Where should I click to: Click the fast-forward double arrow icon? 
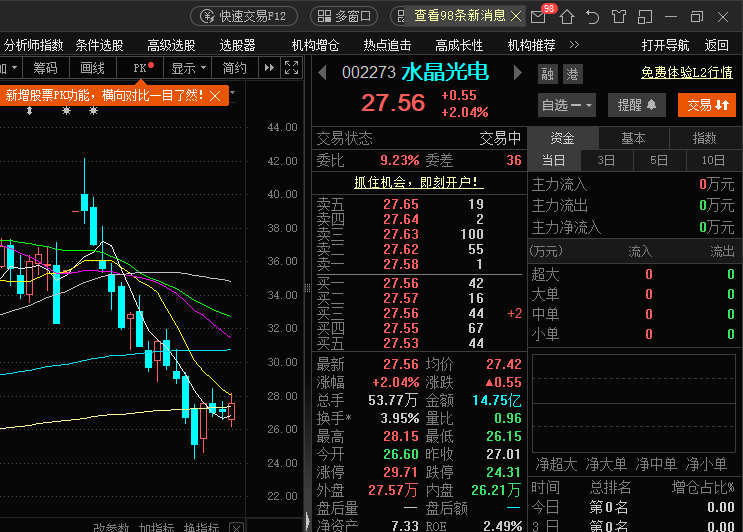[269, 68]
